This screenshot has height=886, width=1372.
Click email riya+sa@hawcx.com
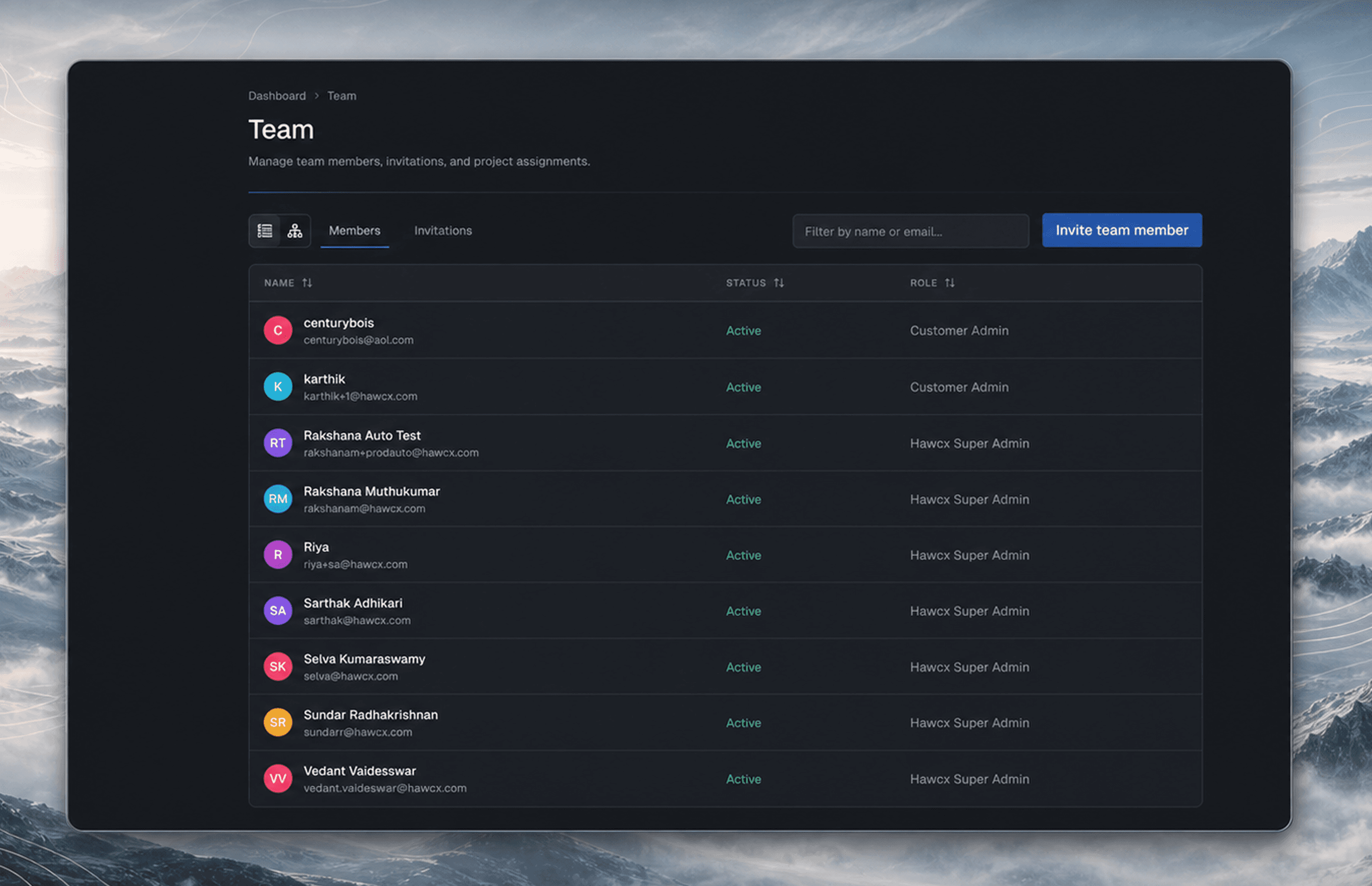click(355, 564)
